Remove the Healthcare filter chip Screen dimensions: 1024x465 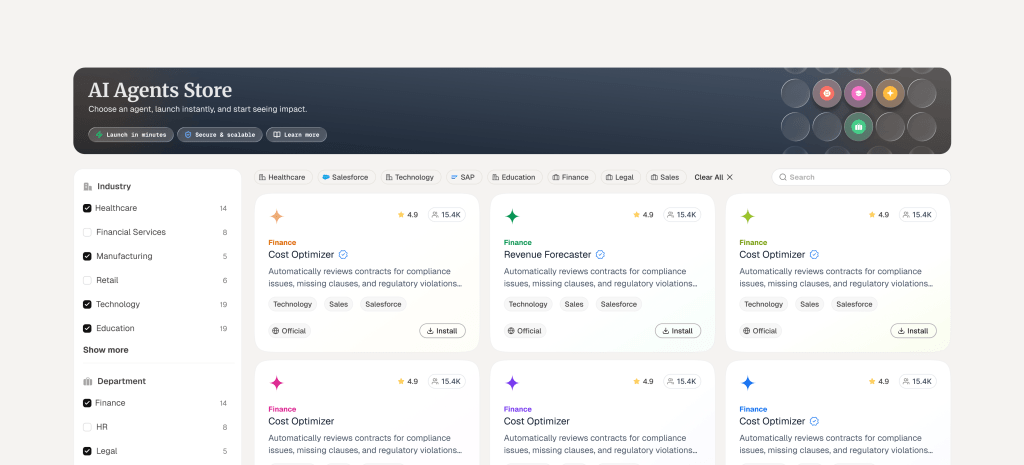click(282, 177)
